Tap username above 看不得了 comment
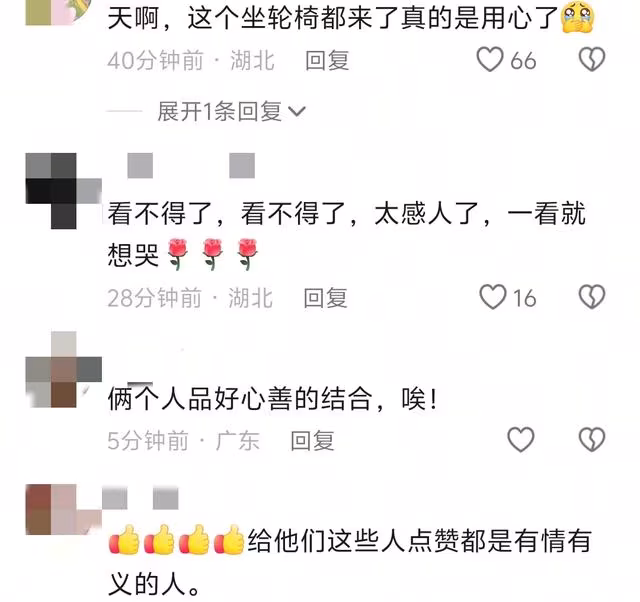640x602 pixels. 191,165
